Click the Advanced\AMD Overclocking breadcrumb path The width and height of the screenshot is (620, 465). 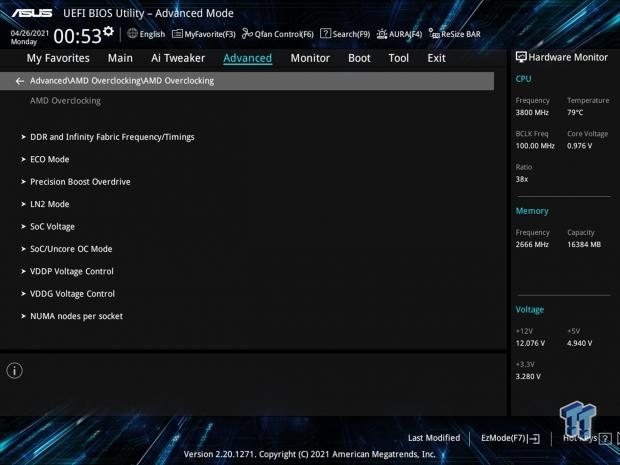(122, 81)
